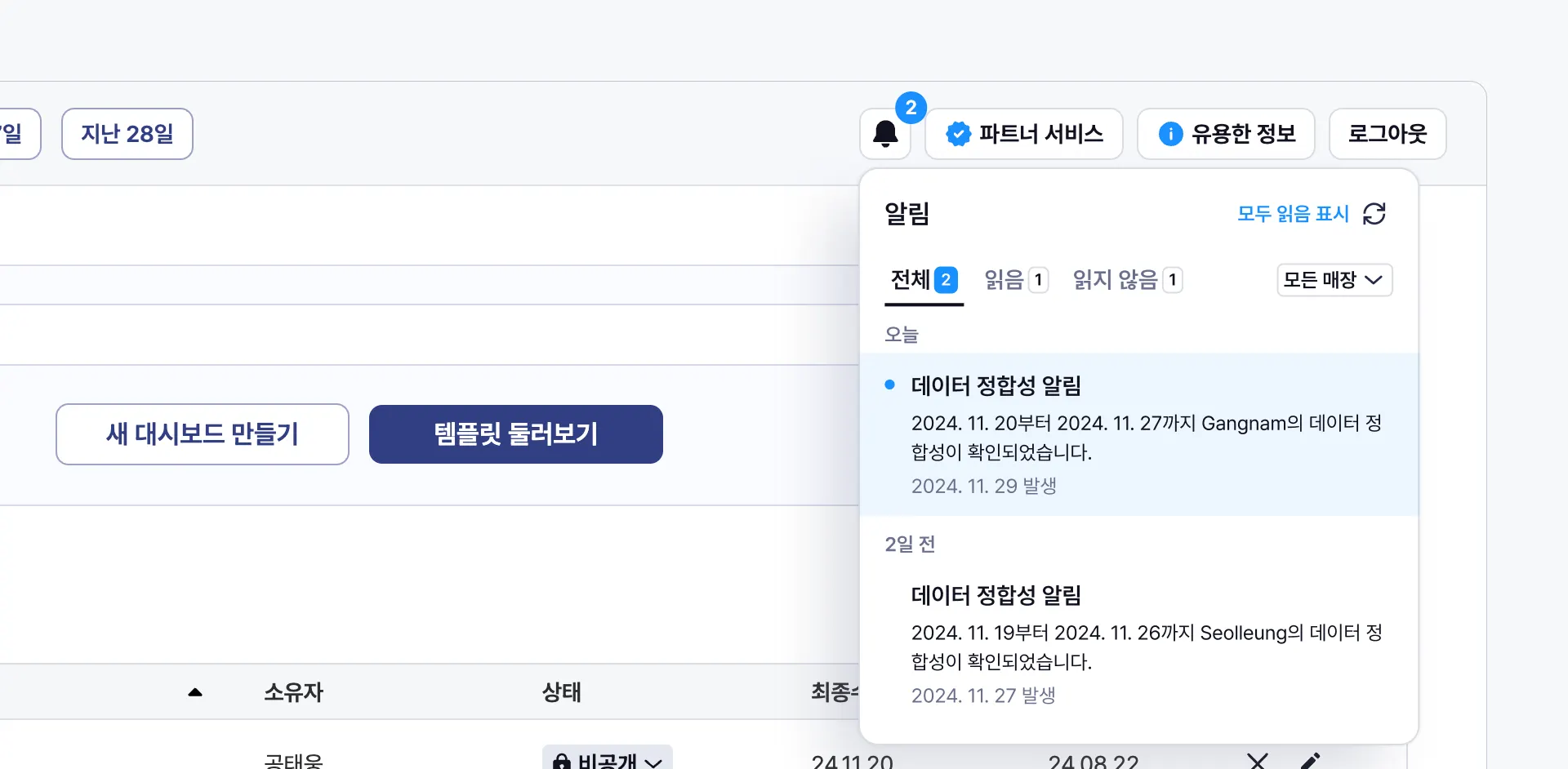The image size is (1568, 769).
Task: Switch to the 읽지 않음 tab
Action: pyautogui.click(x=1127, y=280)
